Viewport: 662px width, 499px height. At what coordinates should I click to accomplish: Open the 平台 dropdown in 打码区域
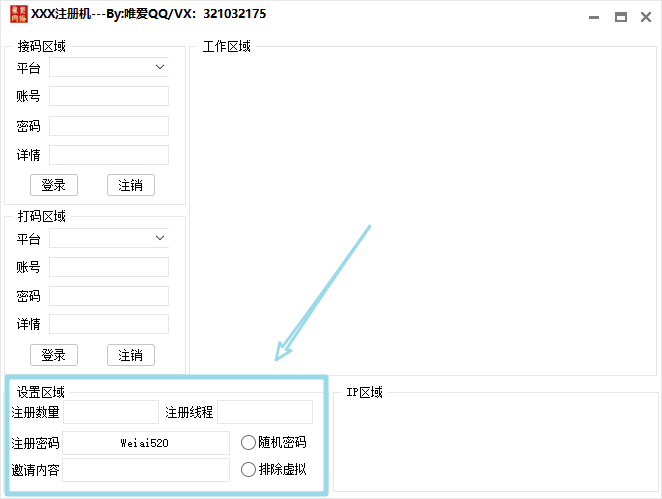pos(109,238)
